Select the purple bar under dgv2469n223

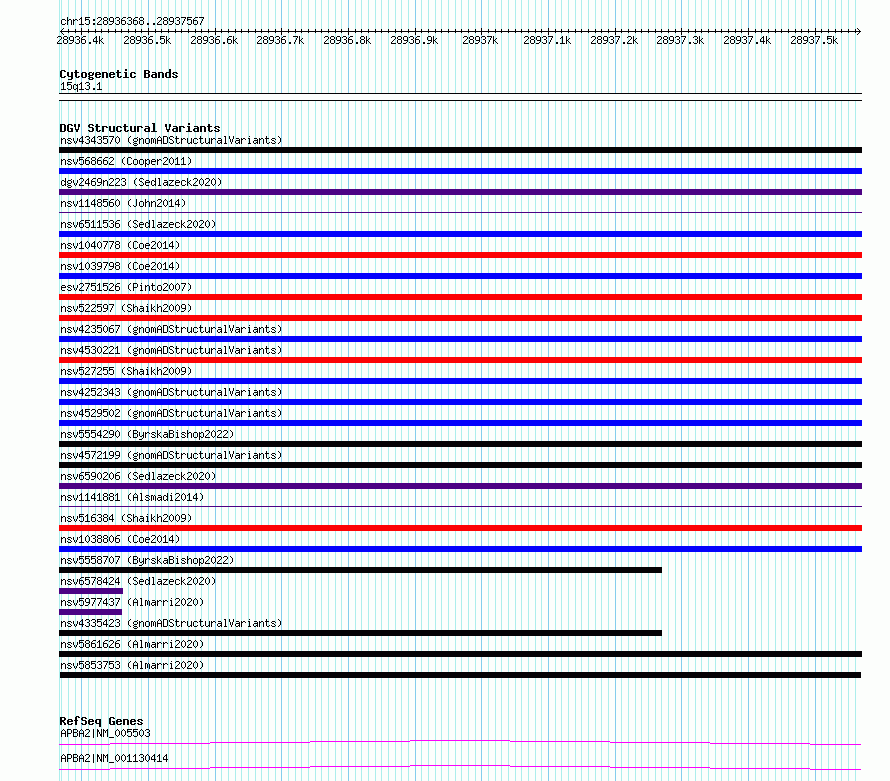point(460,192)
